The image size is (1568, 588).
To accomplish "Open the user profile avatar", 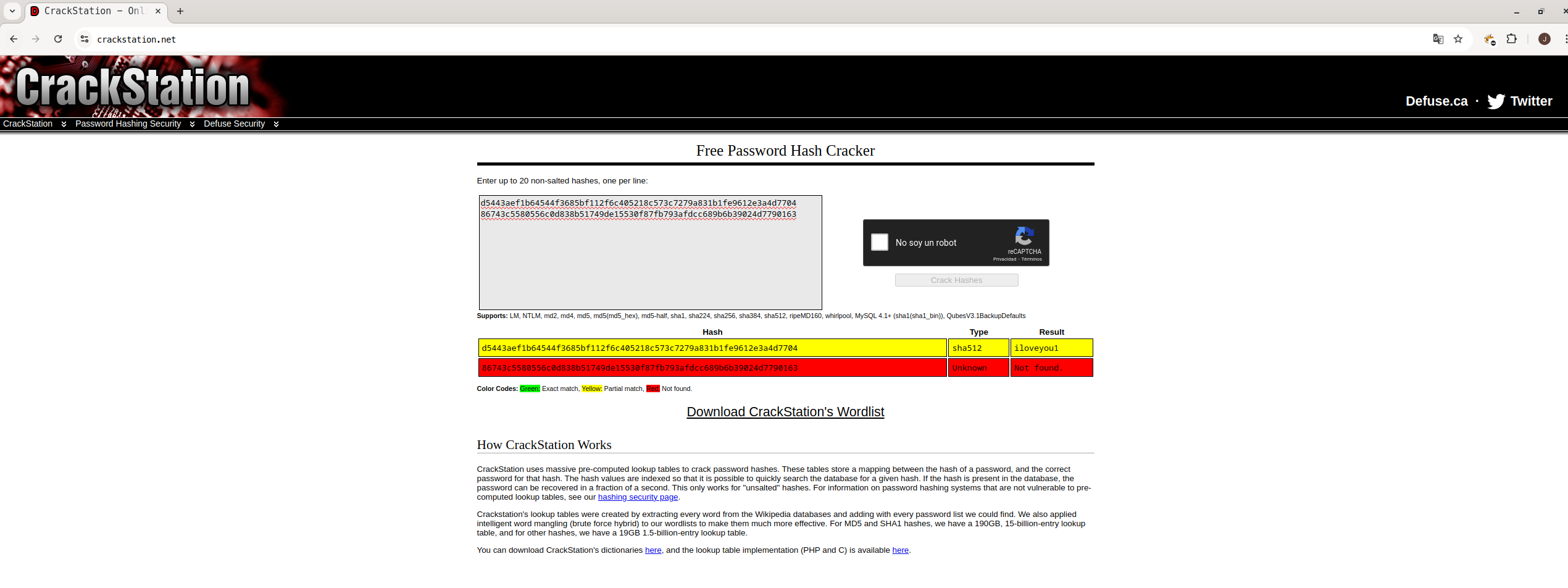I will [1544, 39].
